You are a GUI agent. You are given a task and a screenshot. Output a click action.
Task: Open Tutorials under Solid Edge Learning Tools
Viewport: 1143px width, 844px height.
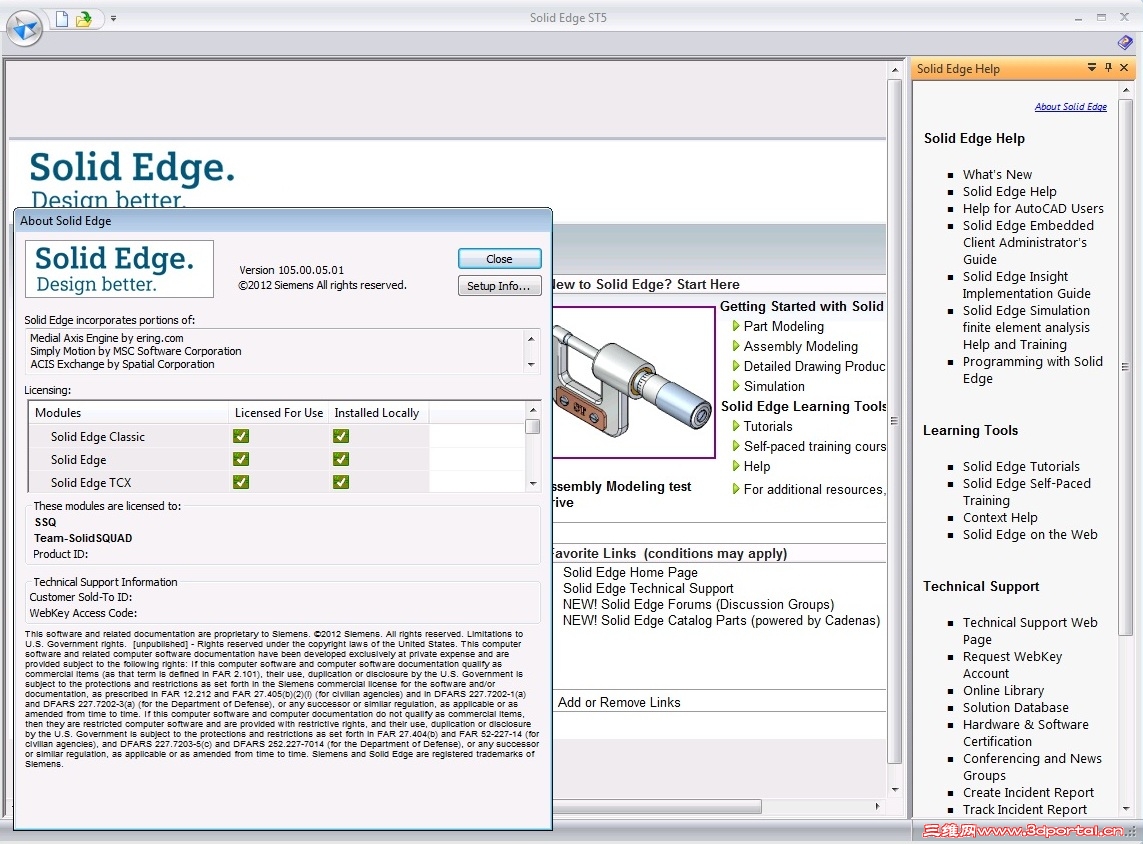(768, 426)
